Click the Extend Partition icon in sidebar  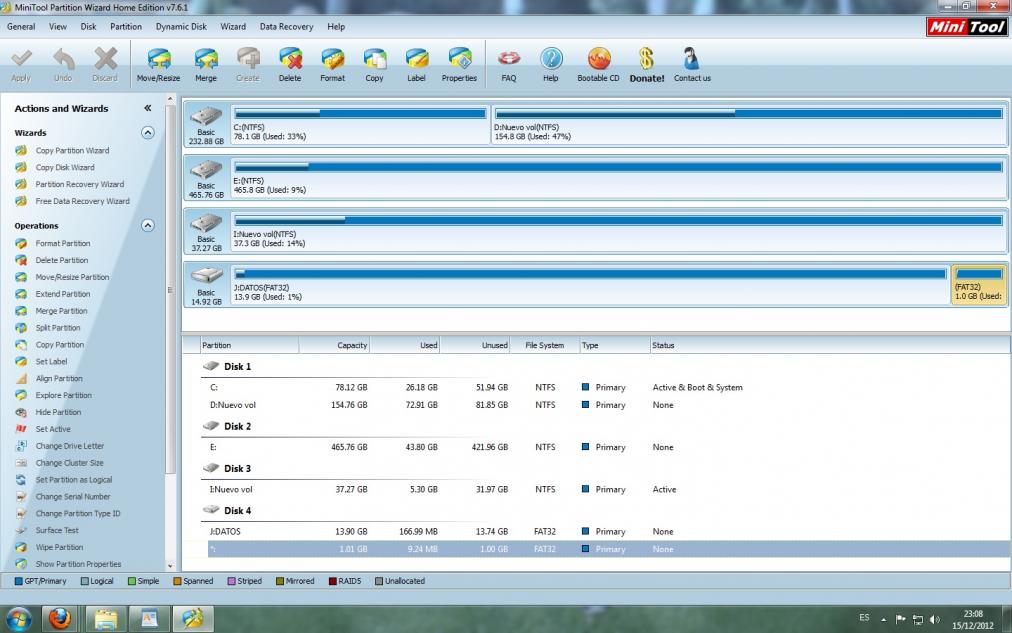tap(21, 294)
